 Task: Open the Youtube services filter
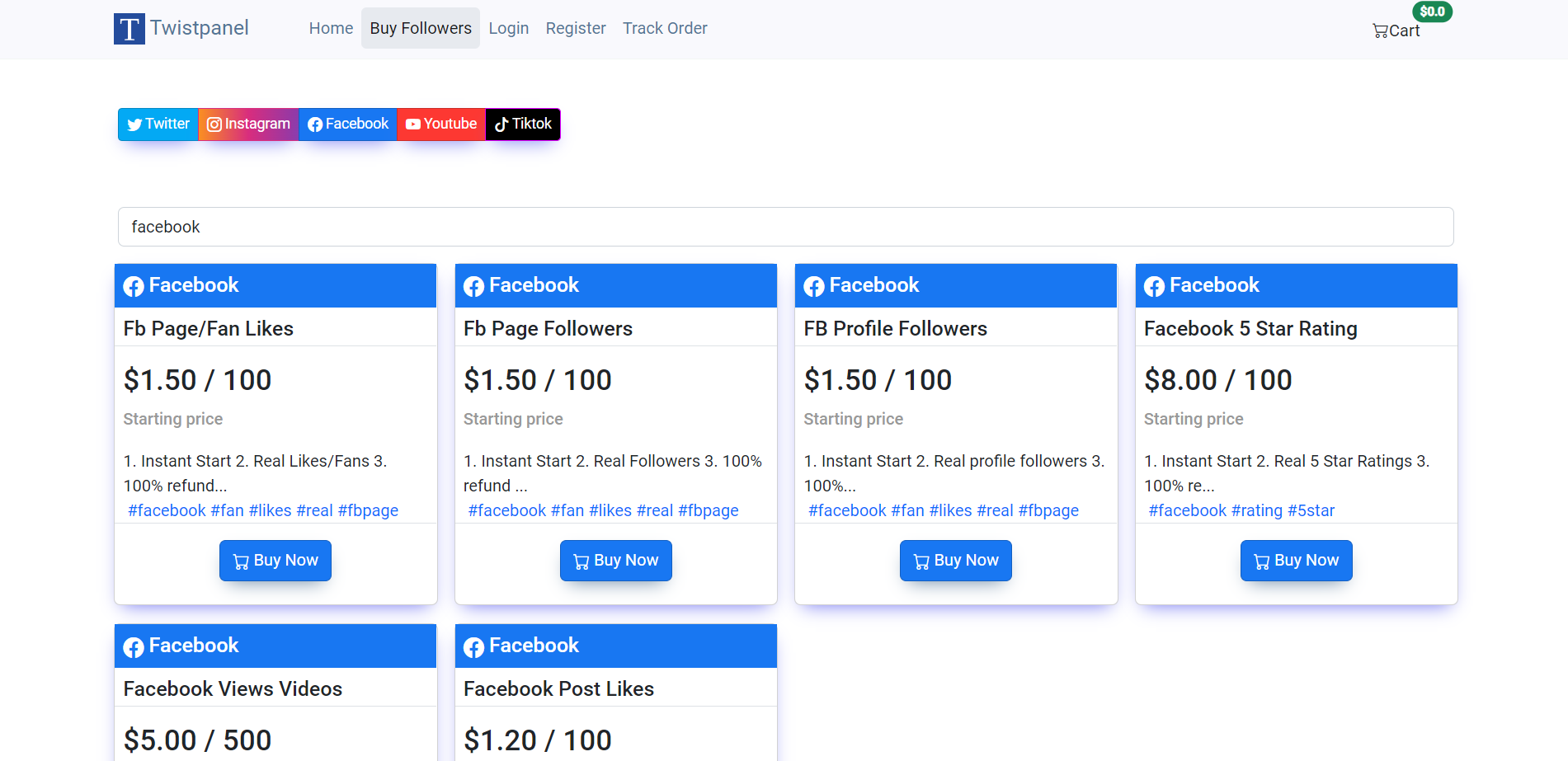pos(441,124)
